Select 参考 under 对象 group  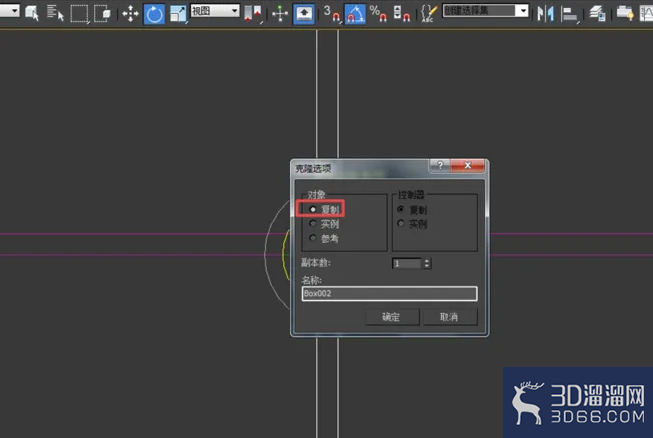(x=324, y=238)
